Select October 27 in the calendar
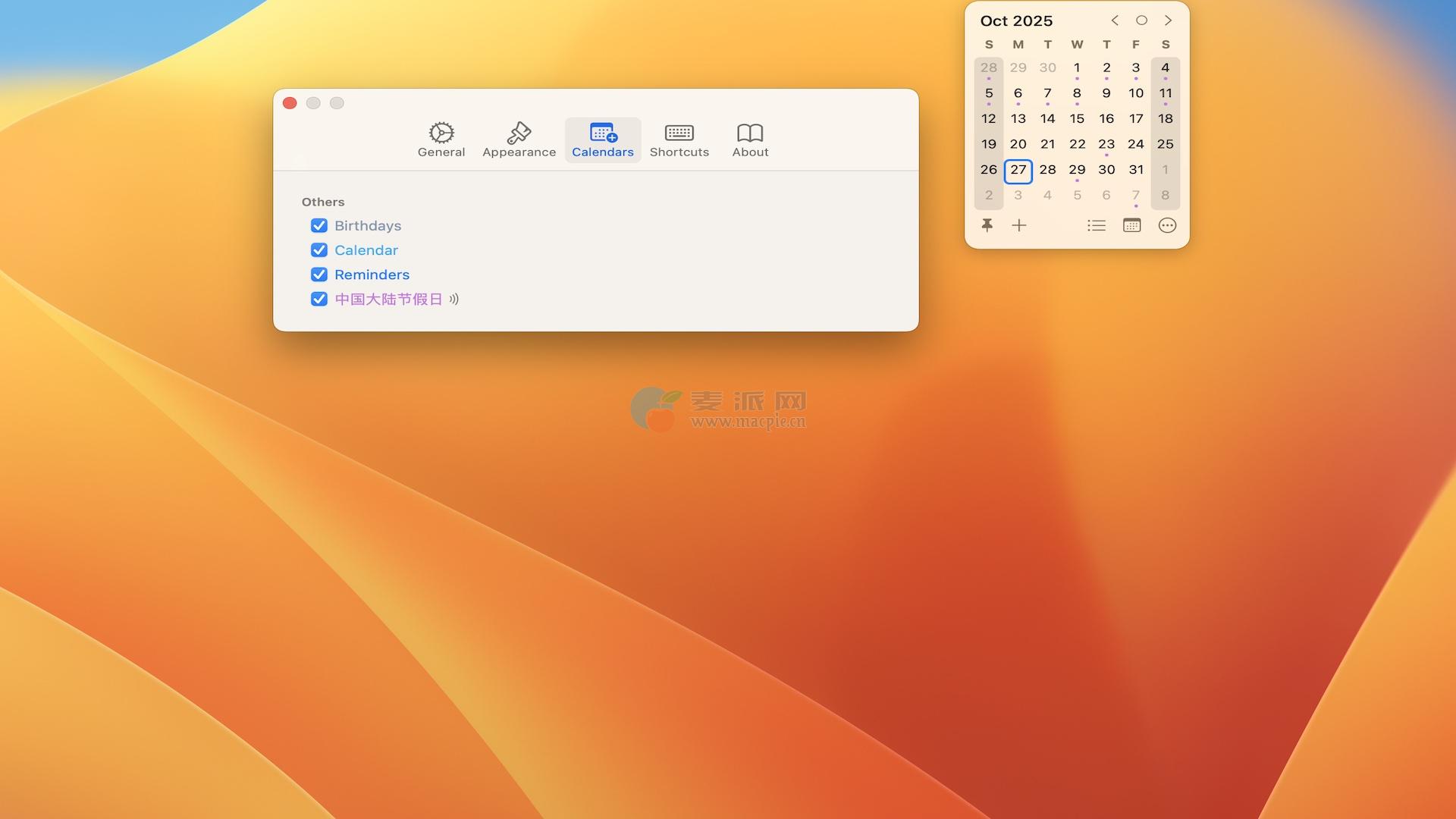Screen dimensions: 1456x819 point(1018,170)
